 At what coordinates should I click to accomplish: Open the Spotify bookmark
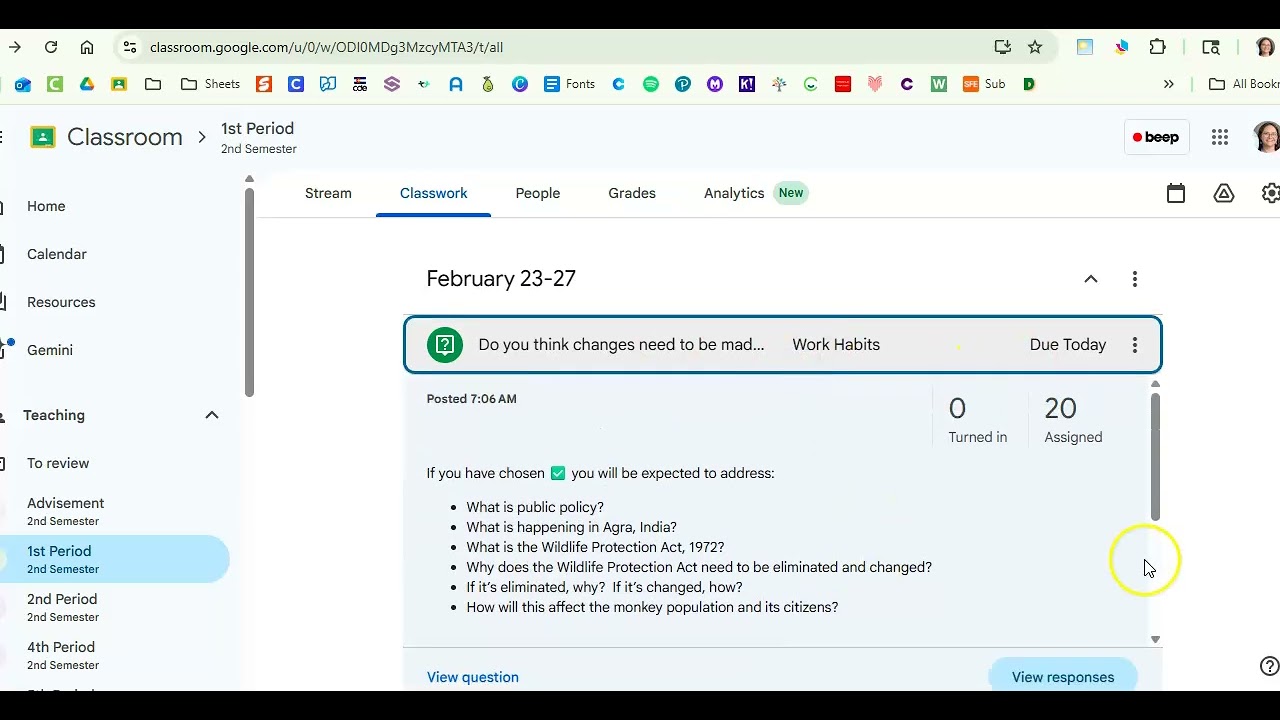pos(651,84)
